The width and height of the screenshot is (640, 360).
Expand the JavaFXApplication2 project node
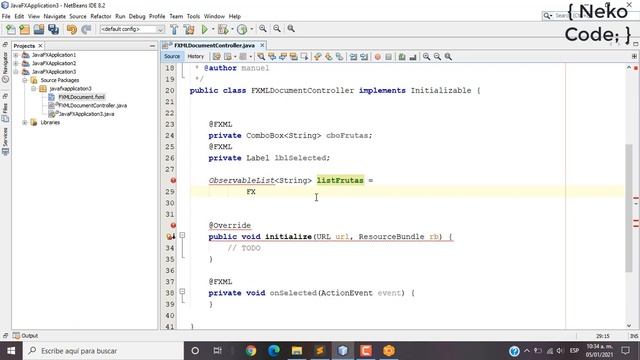[x=16, y=63]
